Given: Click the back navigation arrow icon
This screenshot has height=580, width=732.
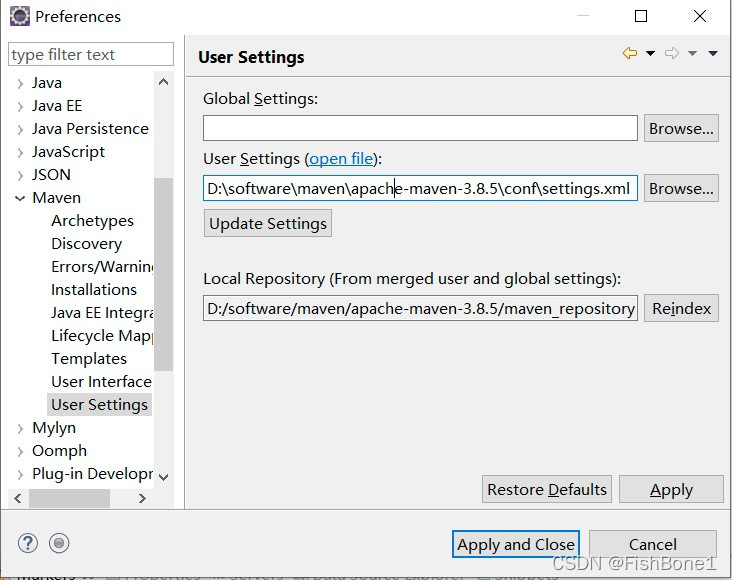Looking at the screenshot, I should (630, 53).
